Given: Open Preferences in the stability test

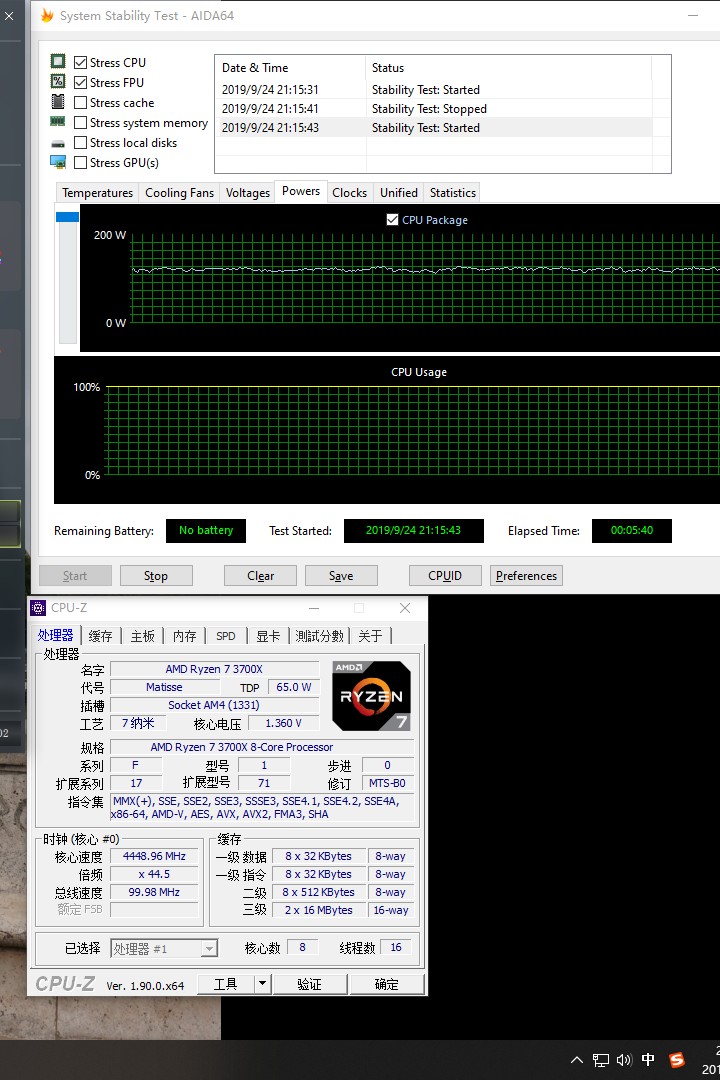Looking at the screenshot, I should tap(526, 576).
